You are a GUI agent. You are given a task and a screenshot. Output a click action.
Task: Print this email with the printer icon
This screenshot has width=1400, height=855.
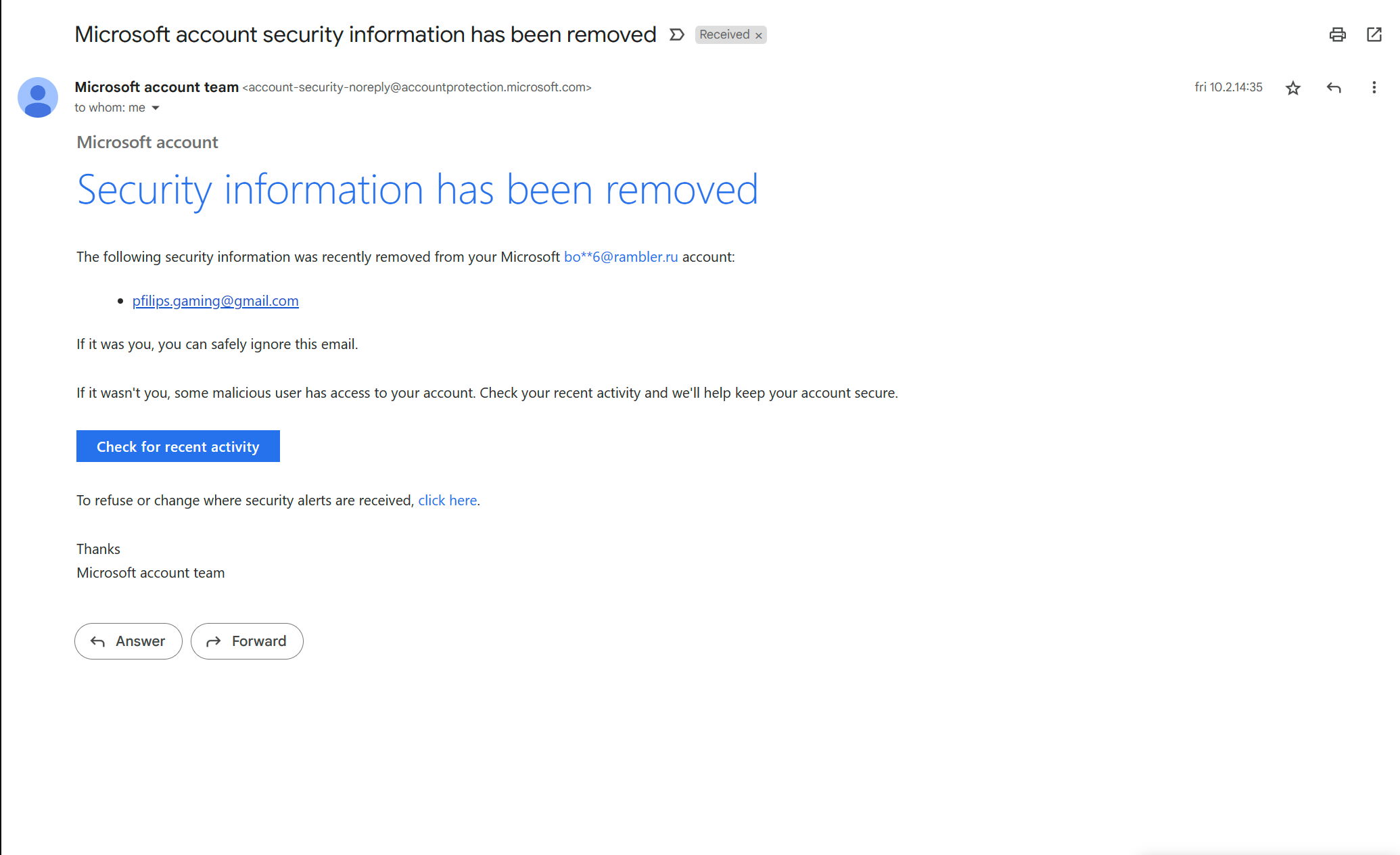[x=1337, y=34]
